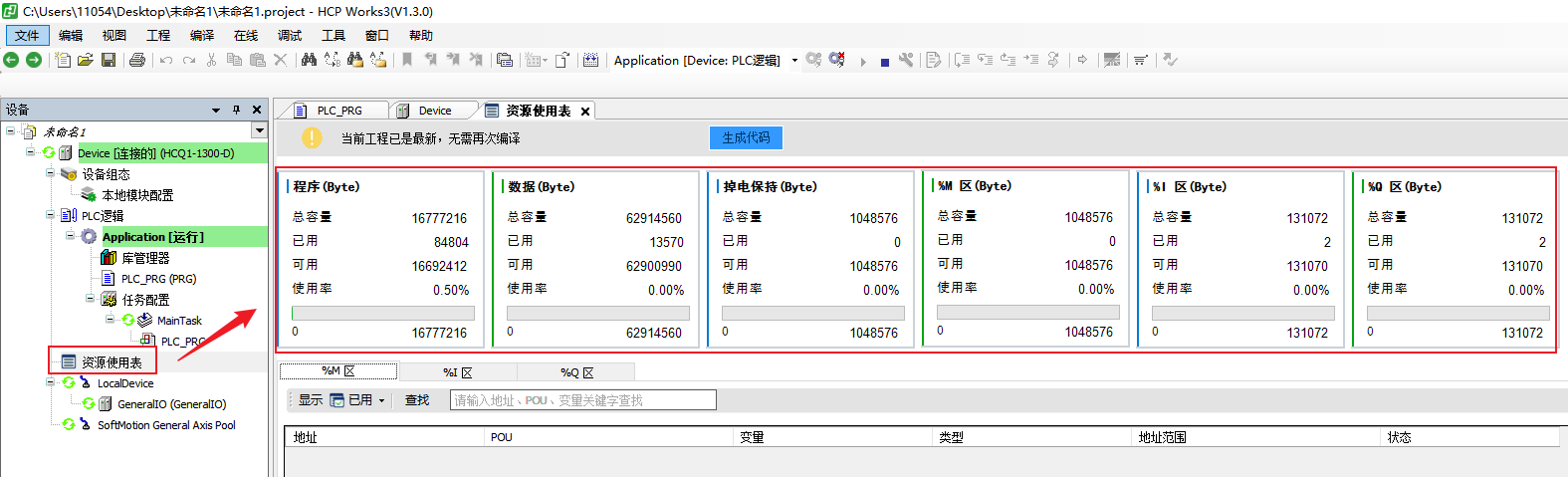Click the address/POU search input field
Screen dimensions: 1568x477
(x=582, y=400)
